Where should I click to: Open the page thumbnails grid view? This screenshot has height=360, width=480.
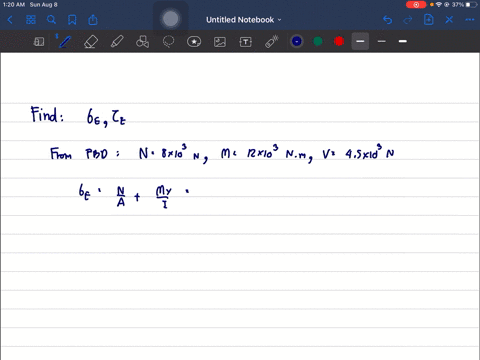click(x=31, y=20)
